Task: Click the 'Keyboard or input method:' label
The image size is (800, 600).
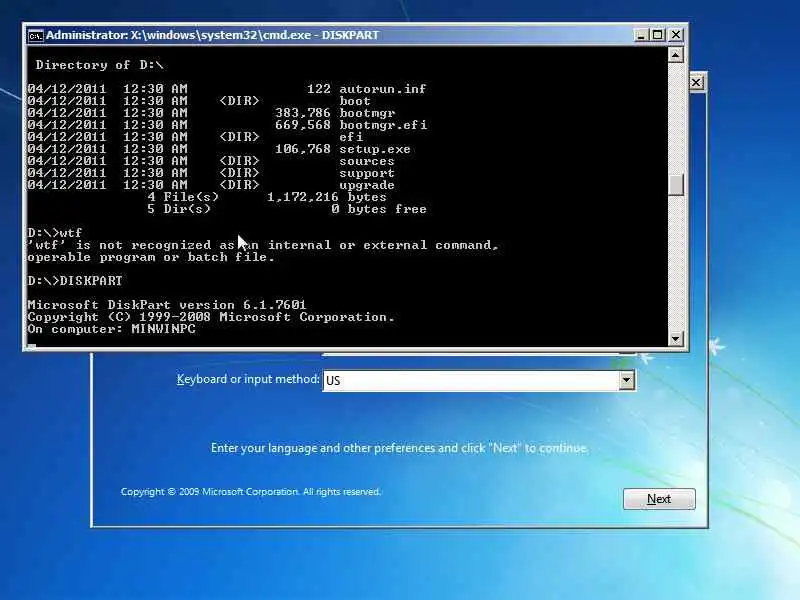Action: click(248, 379)
